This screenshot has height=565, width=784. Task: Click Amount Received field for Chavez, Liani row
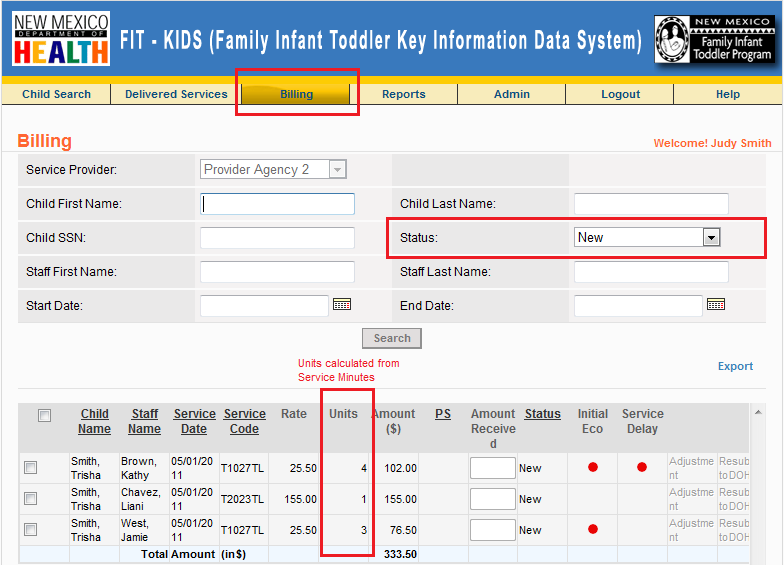(x=492, y=499)
